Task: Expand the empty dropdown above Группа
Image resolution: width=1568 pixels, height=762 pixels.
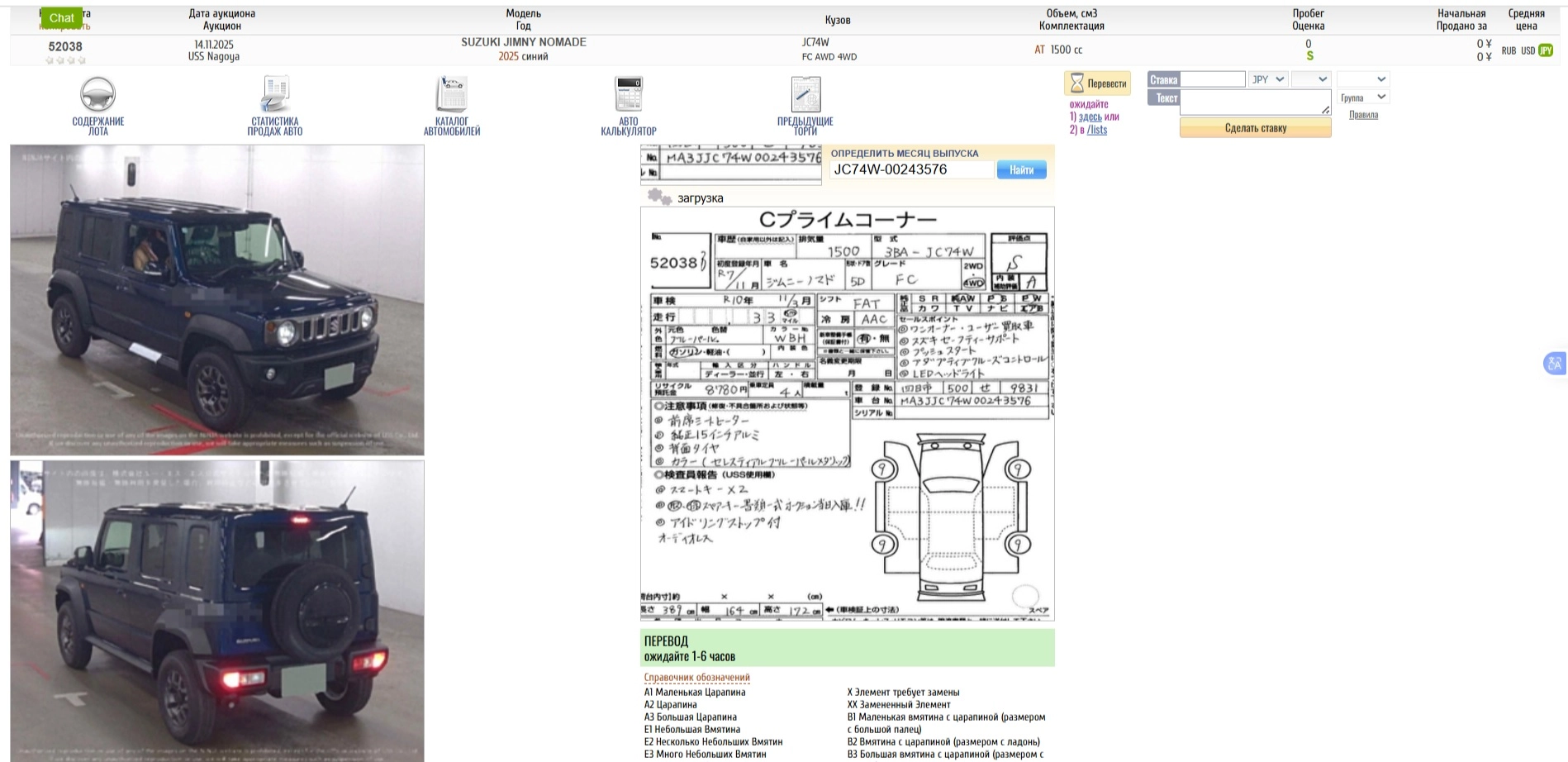Action: [1363, 79]
